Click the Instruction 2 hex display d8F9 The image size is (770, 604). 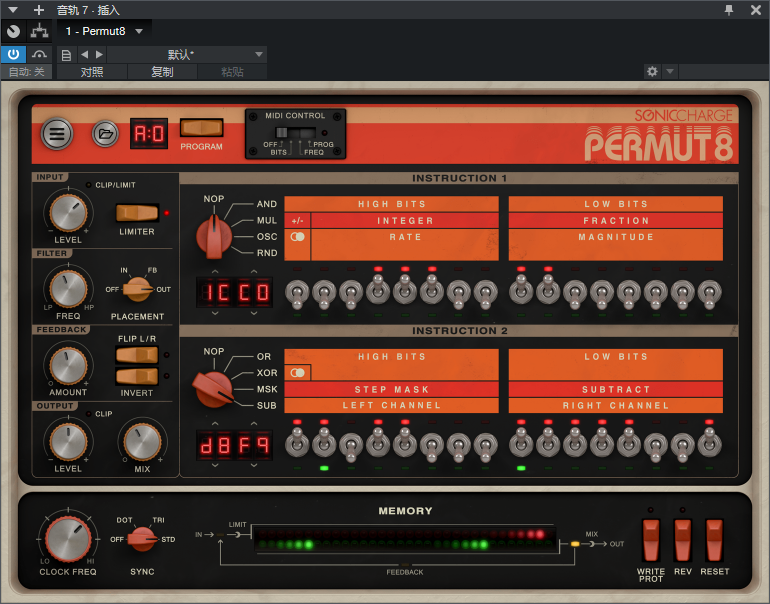pyautogui.click(x=234, y=445)
